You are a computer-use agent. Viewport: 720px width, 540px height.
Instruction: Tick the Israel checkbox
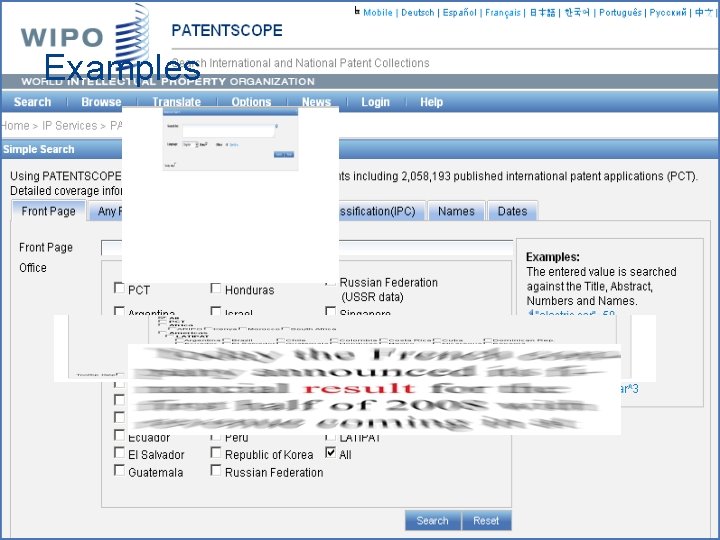215,311
